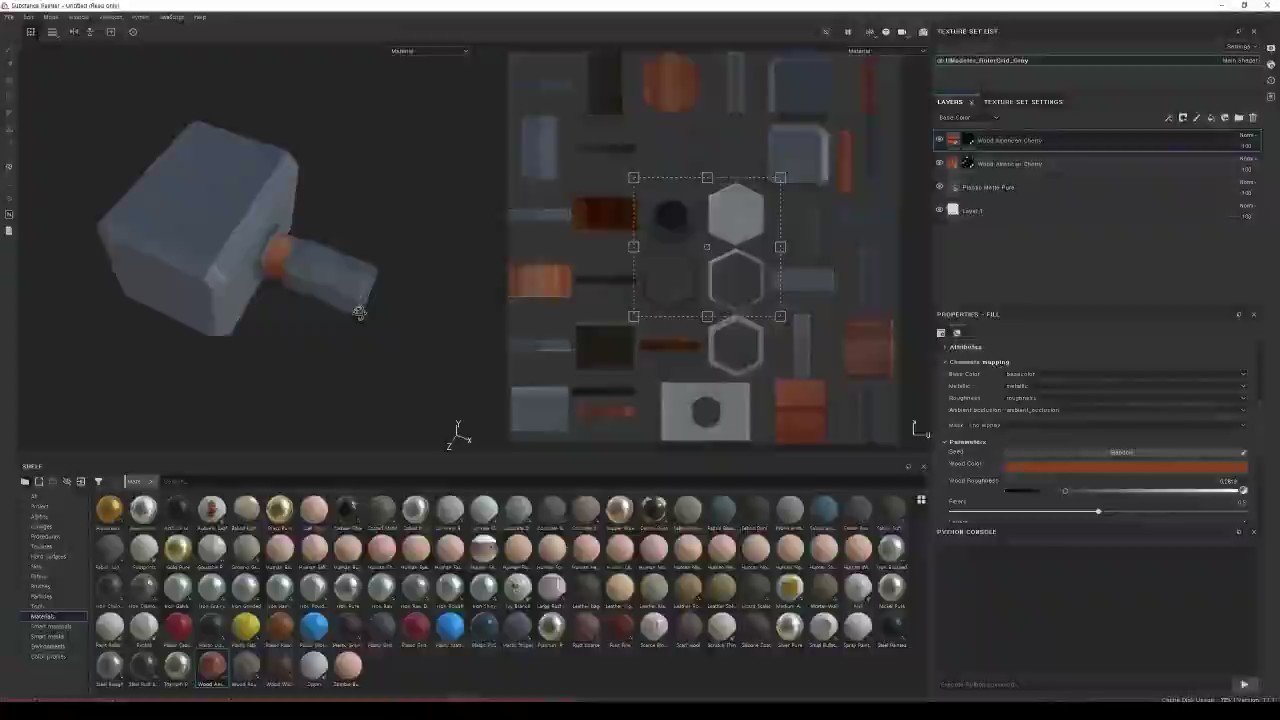The image size is (1280, 720).
Task: Open the Material view dropdown above the 3D viewport
Action: [x=430, y=51]
